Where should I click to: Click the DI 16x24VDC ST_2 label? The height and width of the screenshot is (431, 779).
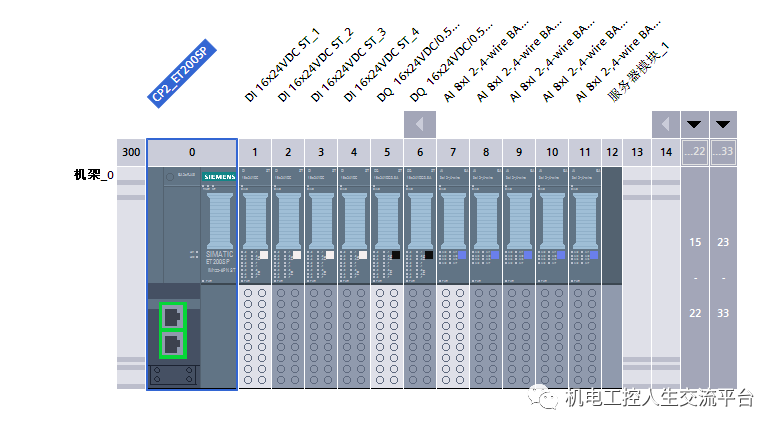[315, 66]
